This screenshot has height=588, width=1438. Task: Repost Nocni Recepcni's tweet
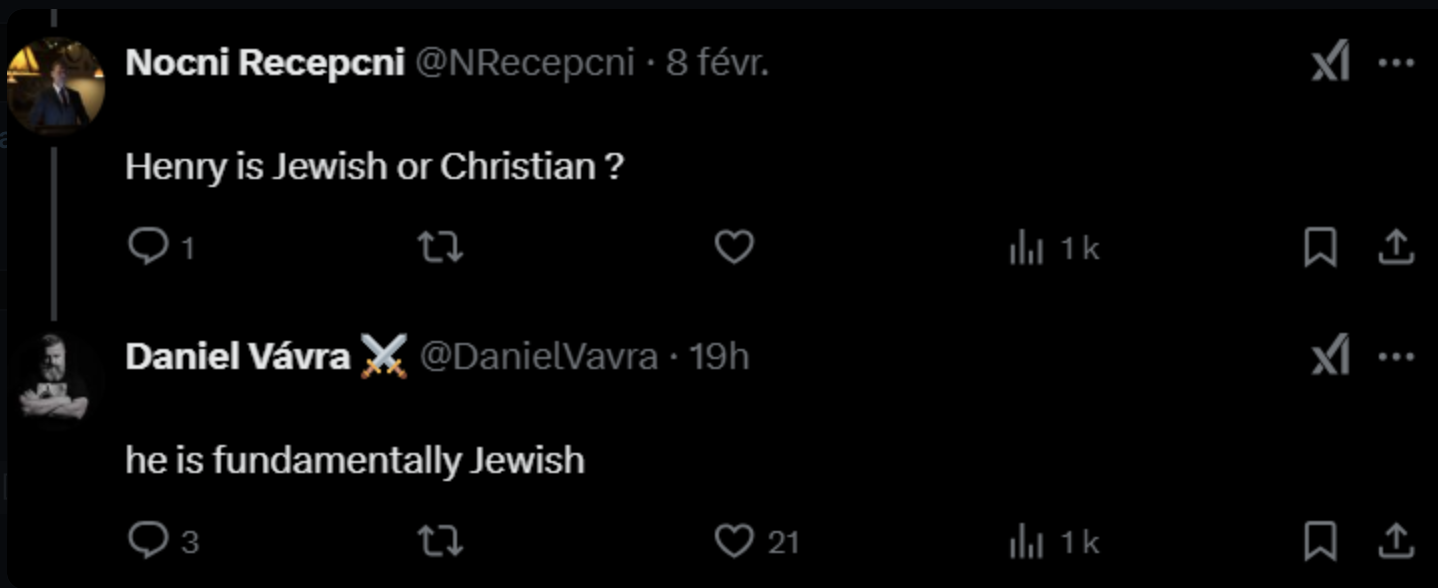pyautogui.click(x=440, y=247)
